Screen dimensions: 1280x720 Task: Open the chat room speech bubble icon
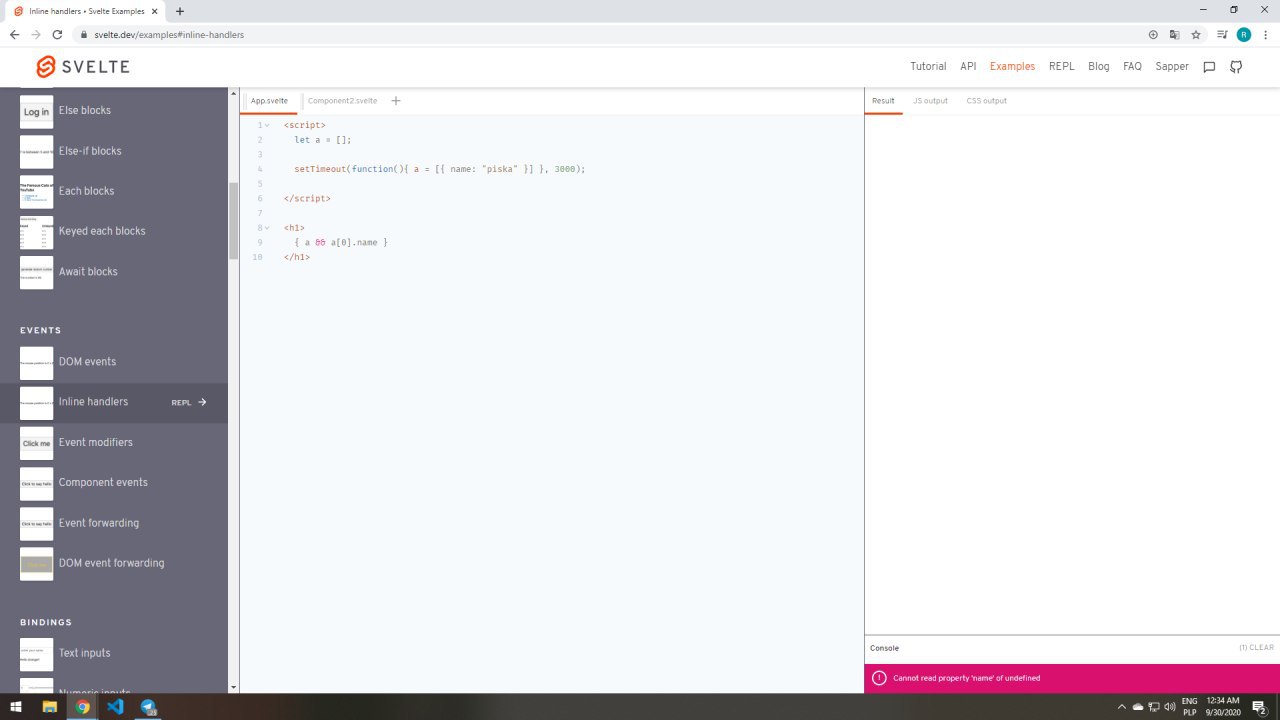tap(1209, 67)
